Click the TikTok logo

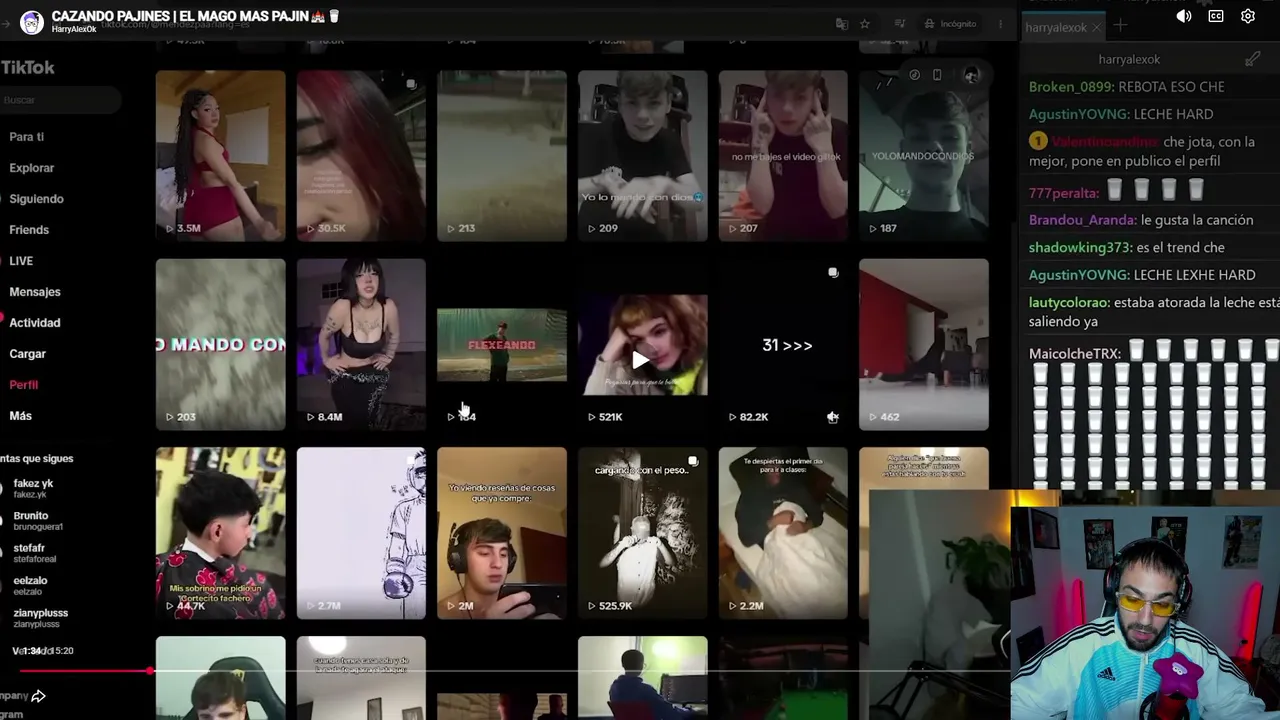pos(27,67)
